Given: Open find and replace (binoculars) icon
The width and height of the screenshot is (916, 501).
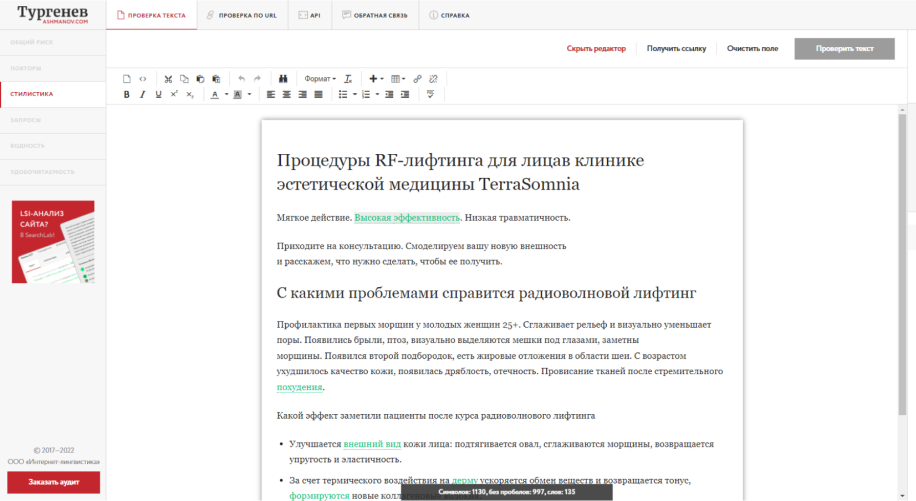Looking at the screenshot, I should pyautogui.click(x=283, y=79).
